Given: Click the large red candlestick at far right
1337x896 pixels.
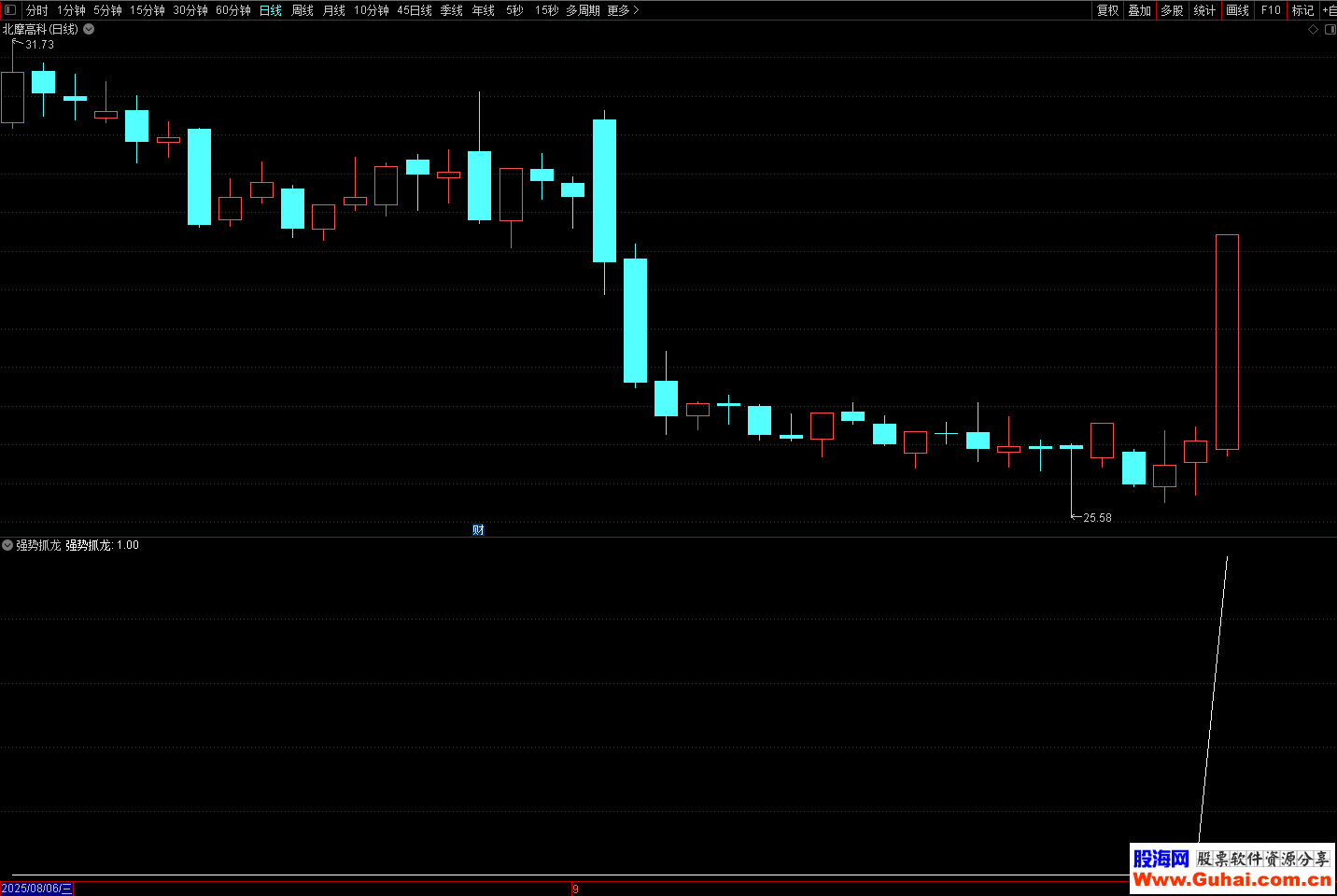Looking at the screenshot, I should [1227, 342].
